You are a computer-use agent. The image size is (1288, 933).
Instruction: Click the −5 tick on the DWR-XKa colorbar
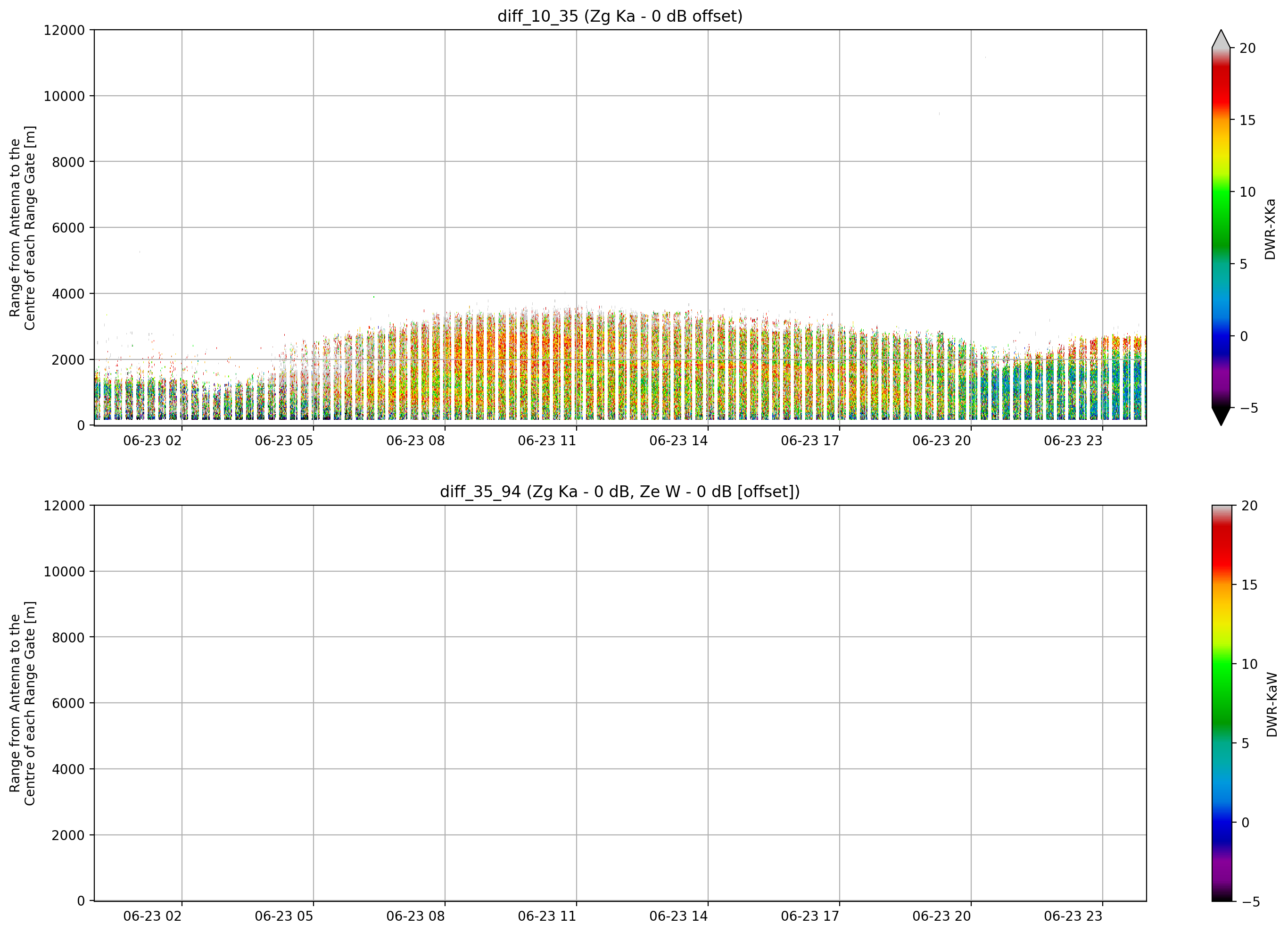[1248, 408]
